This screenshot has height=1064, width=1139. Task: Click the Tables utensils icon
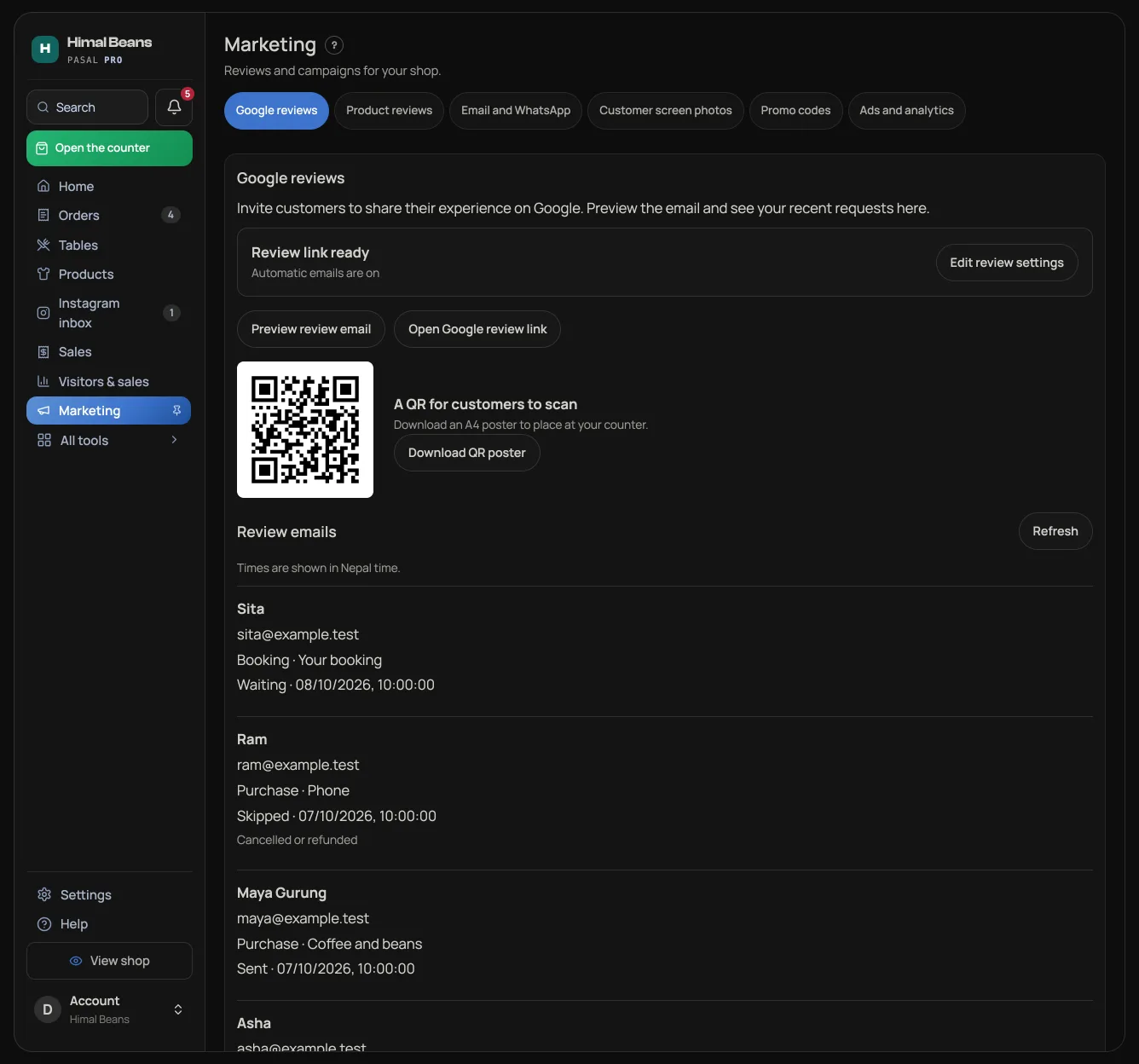(x=43, y=245)
